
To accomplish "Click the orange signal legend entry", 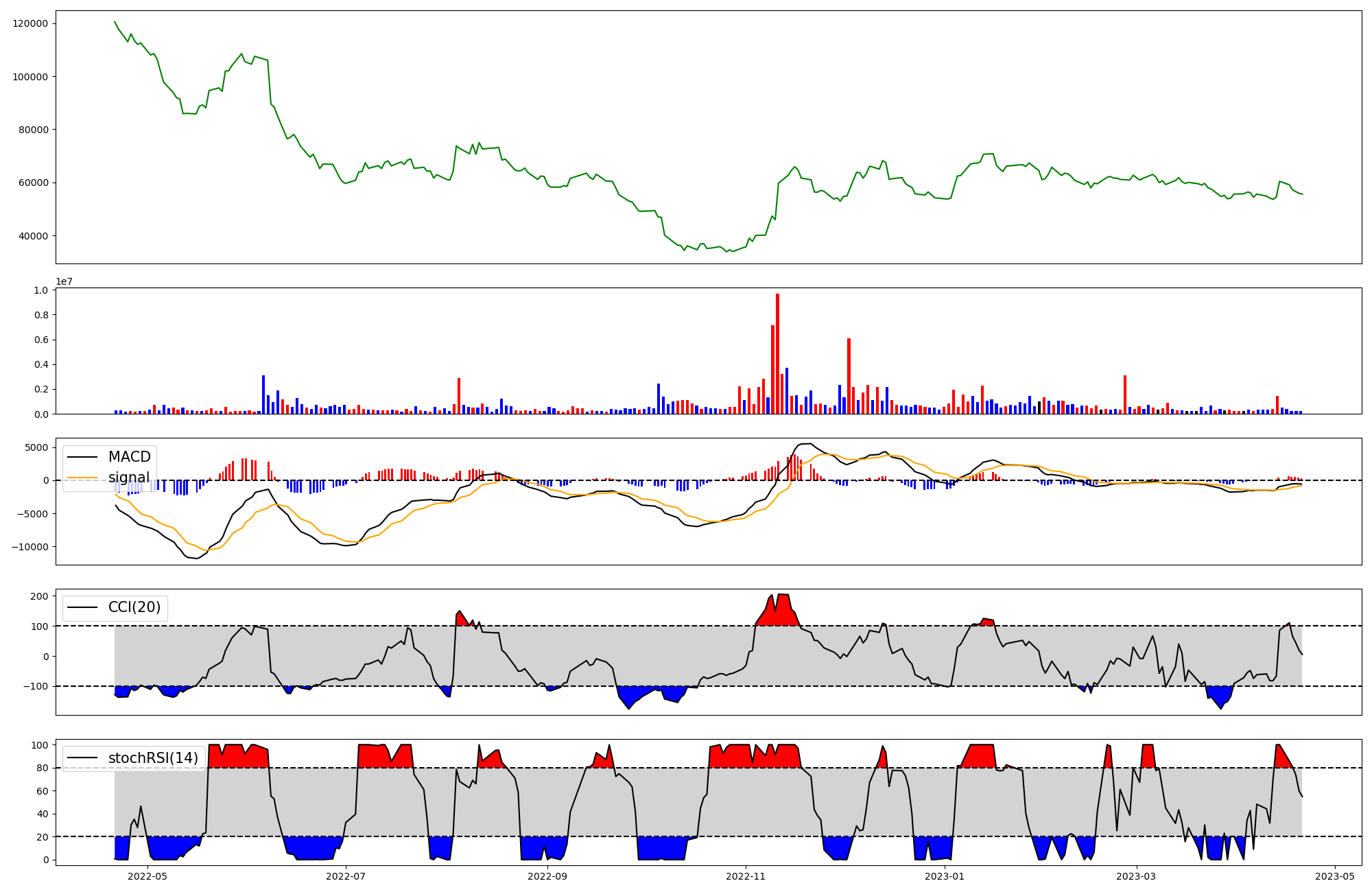I will pyautogui.click(x=128, y=478).
